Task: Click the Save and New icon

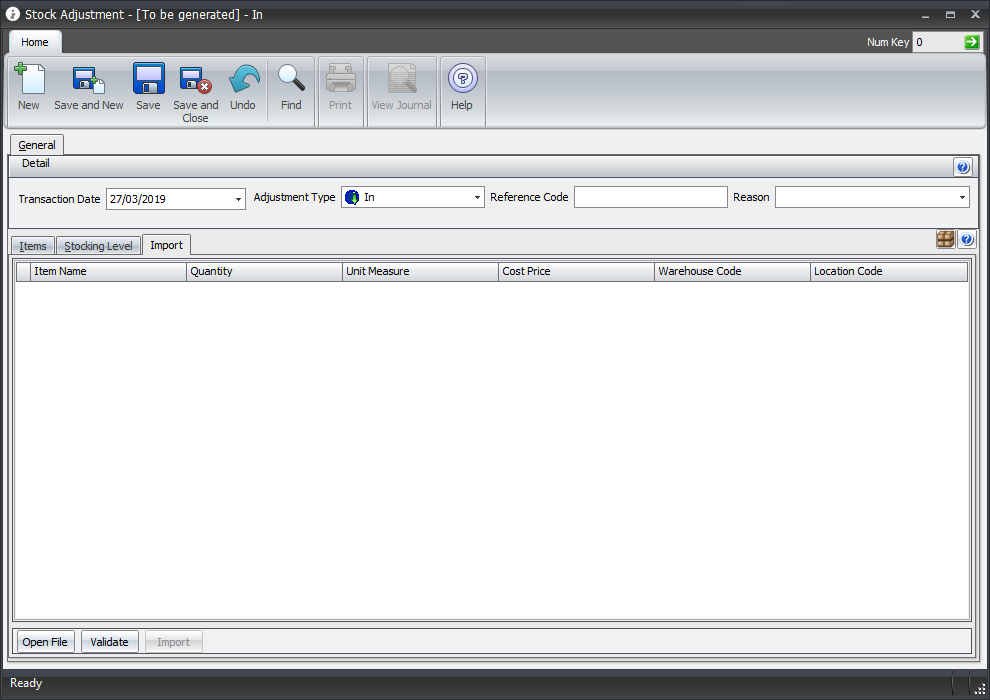Action: pos(89,80)
